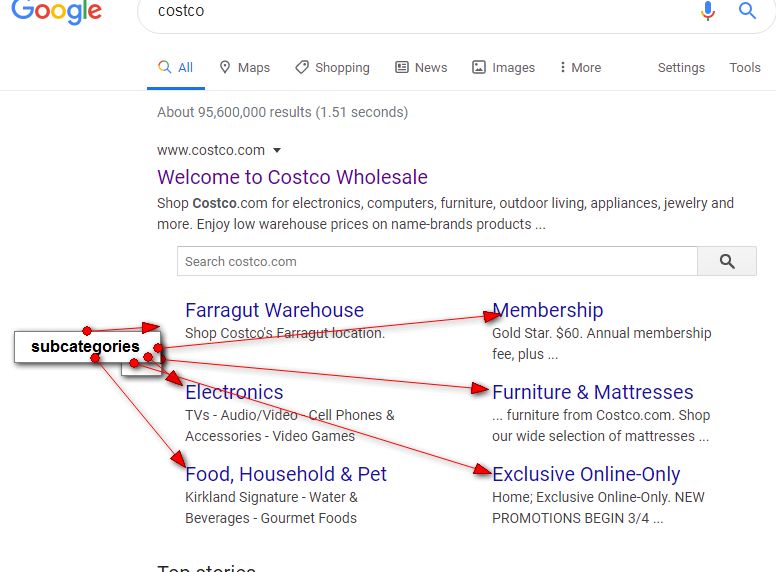The width and height of the screenshot is (776, 572).
Task: Open search Settings
Action: click(681, 68)
